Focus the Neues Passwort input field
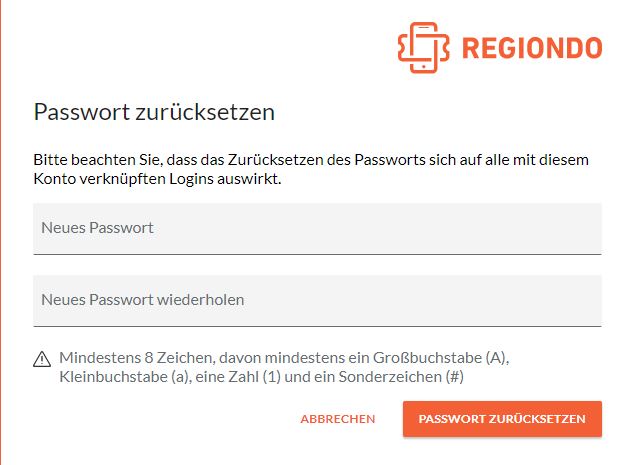631x465 pixels. click(317, 229)
